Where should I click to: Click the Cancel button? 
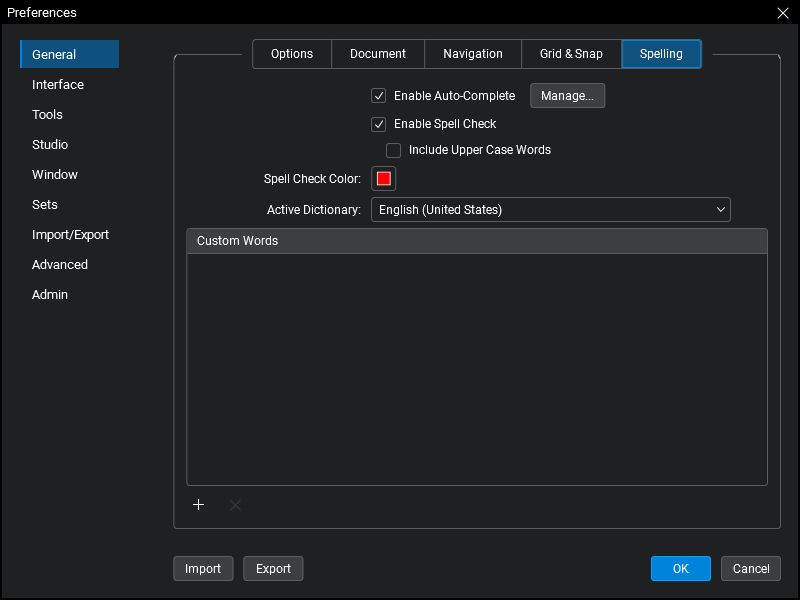click(x=750, y=569)
